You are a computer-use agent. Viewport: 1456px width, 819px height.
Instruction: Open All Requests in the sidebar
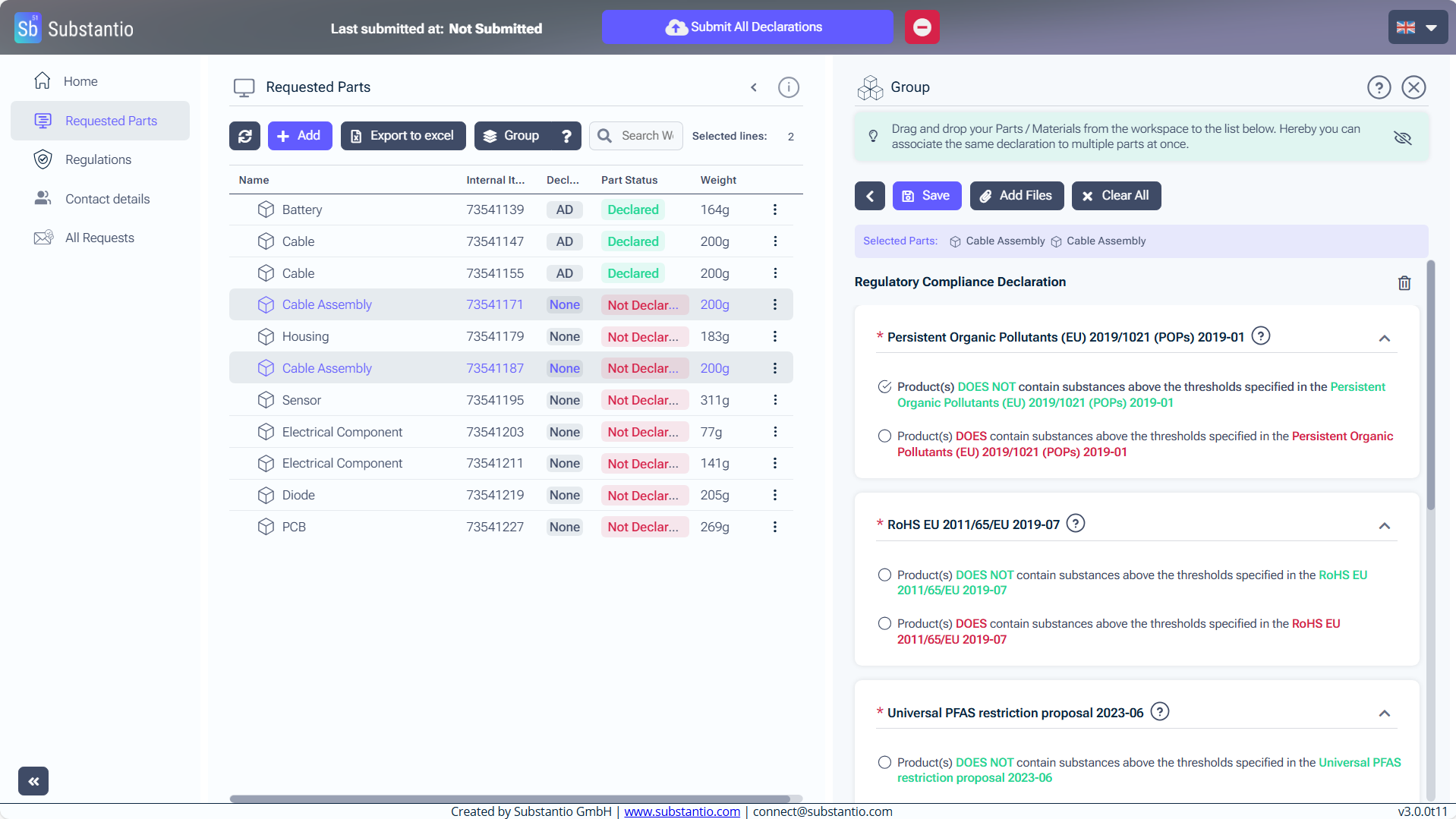[99, 238]
